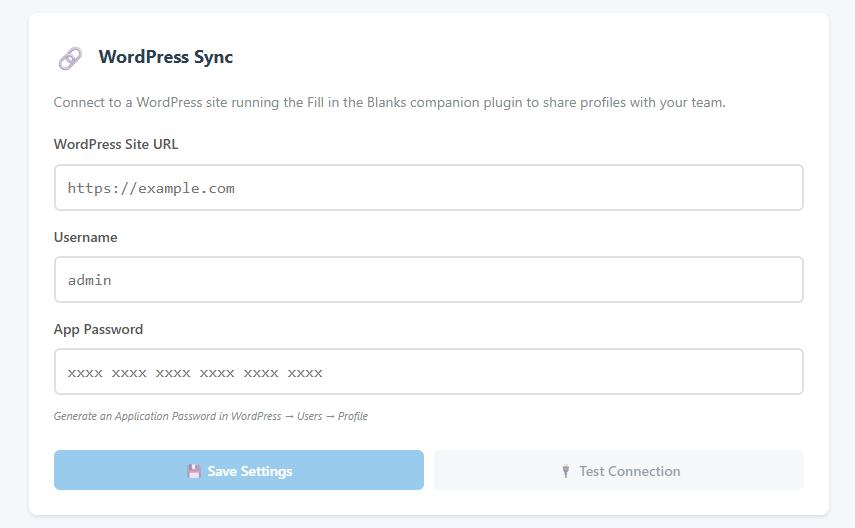Click the Username field label
The height and width of the screenshot is (528, 855).
pyautogui.click(x=86, y=237)
